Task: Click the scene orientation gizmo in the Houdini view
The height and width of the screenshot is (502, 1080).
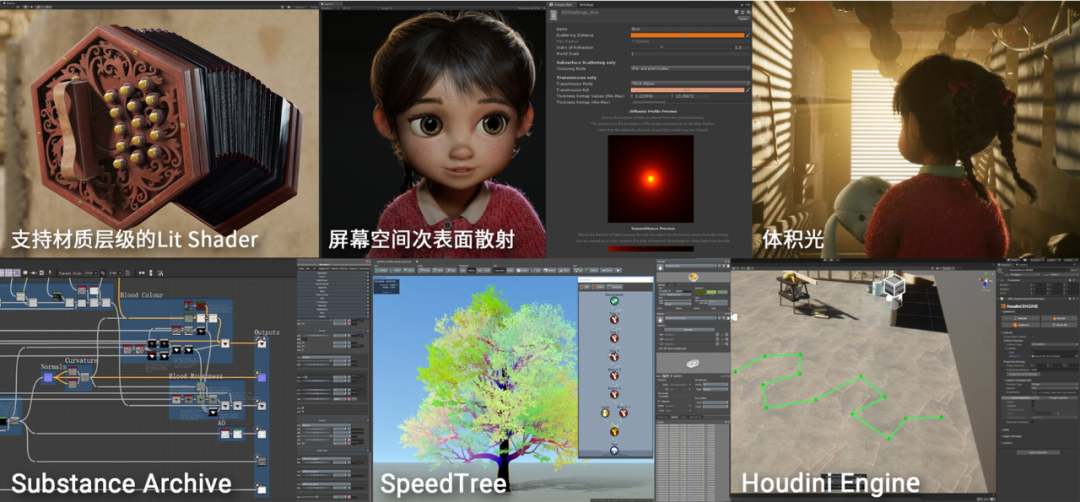Action: coord(986,280)
